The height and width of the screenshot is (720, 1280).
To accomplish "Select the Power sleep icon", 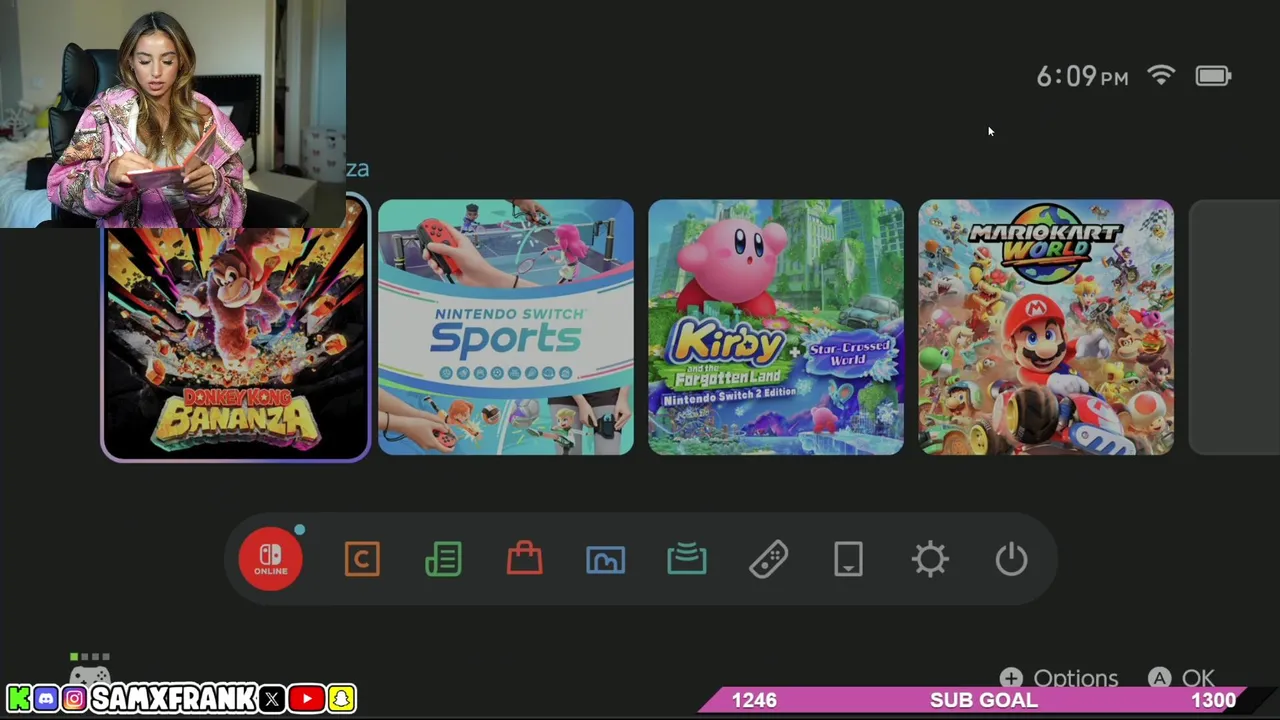I will point(1011,559).
